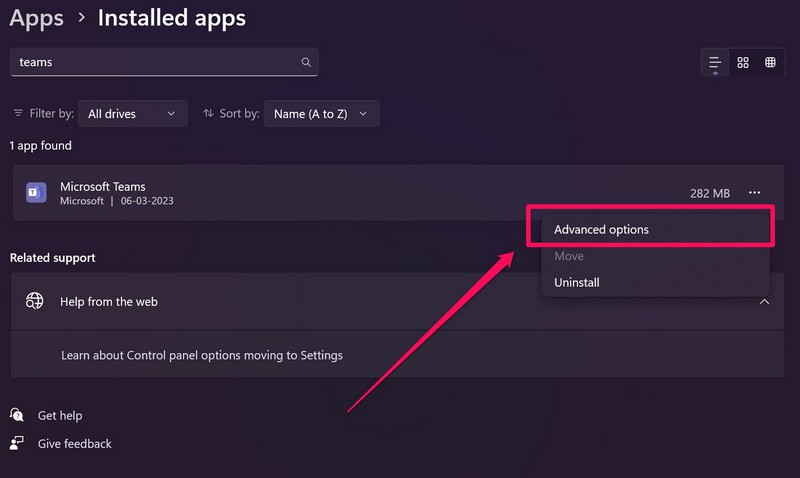
Task: Click the Help from the web globe icon
Action: [x=35, y=301]
